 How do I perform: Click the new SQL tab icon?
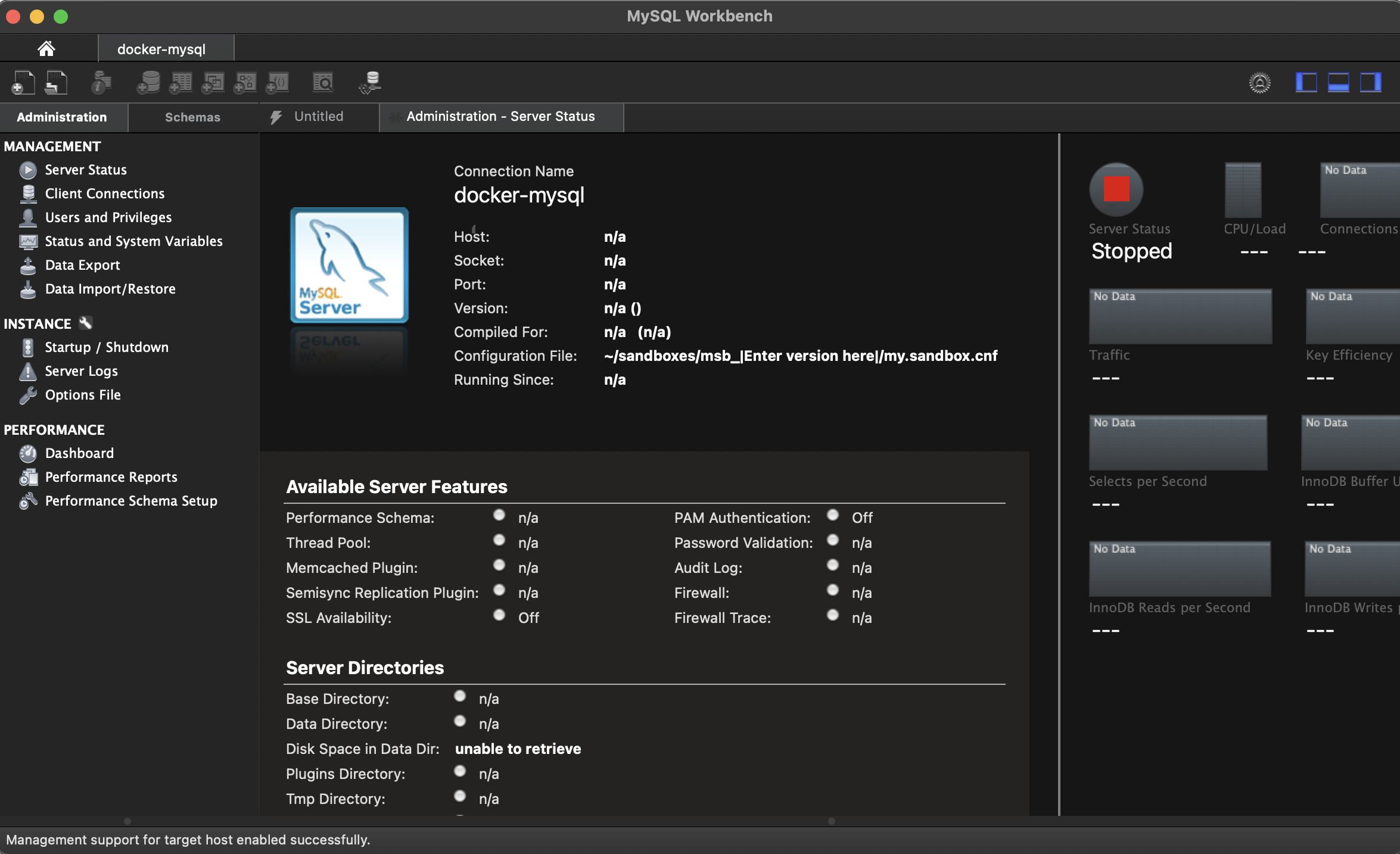pyautogui.click(x=23, y=83)
